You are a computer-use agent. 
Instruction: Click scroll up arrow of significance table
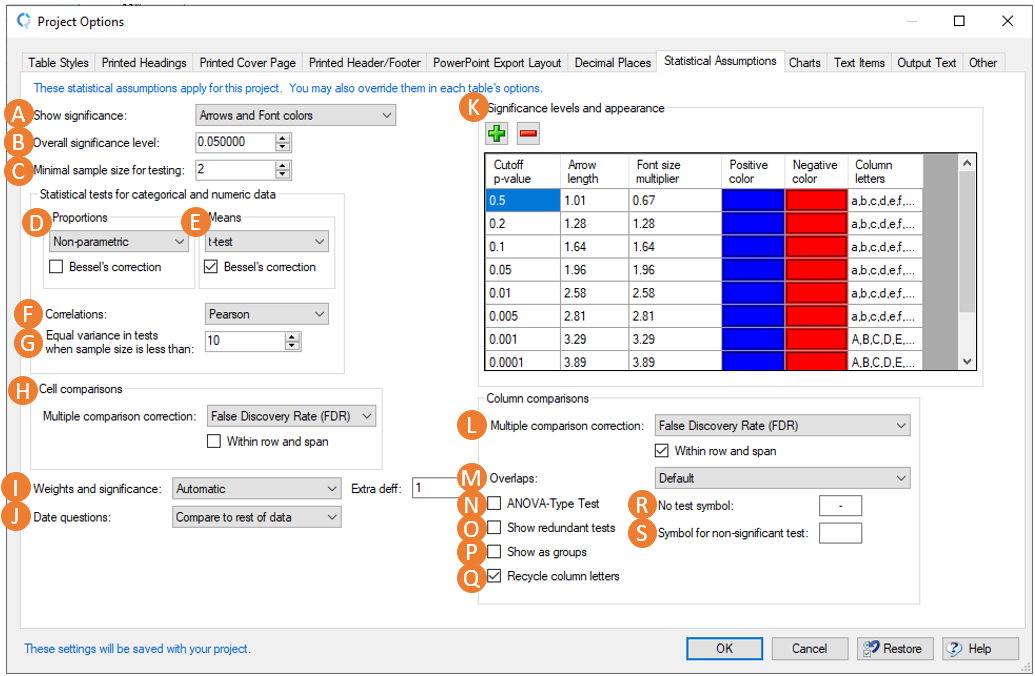click(967, 163)
